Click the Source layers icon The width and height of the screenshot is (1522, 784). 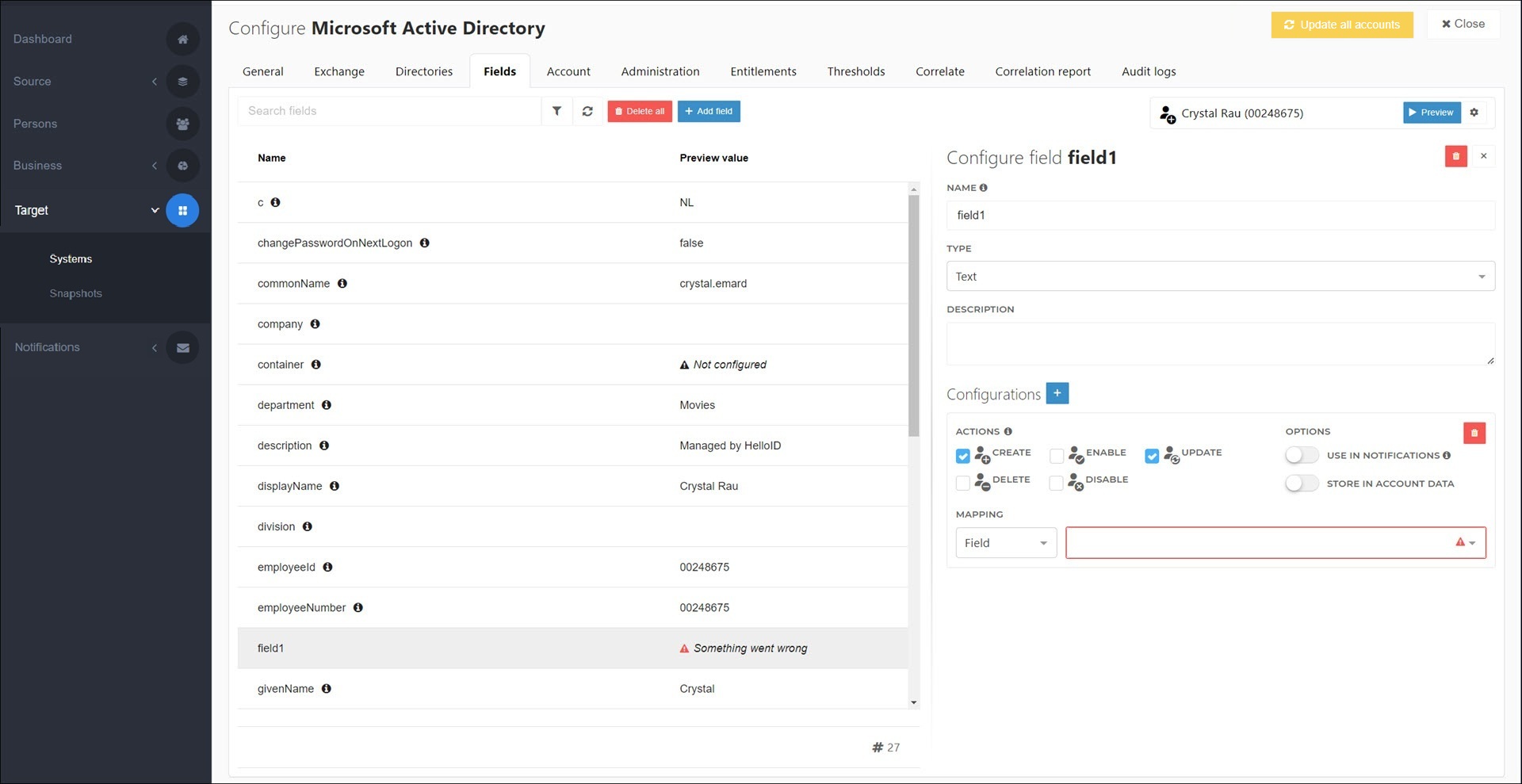[182, 81]
